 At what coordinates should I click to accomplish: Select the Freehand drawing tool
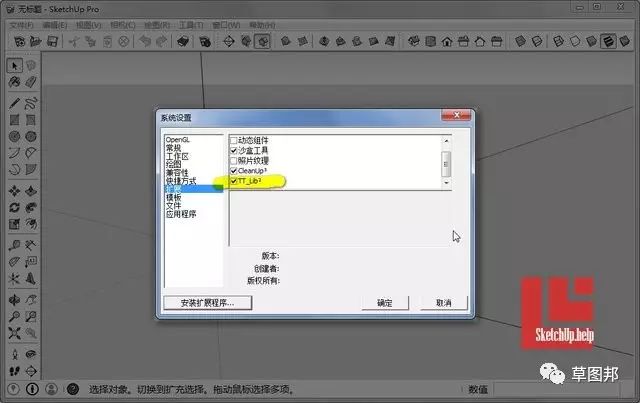(31, 103)
